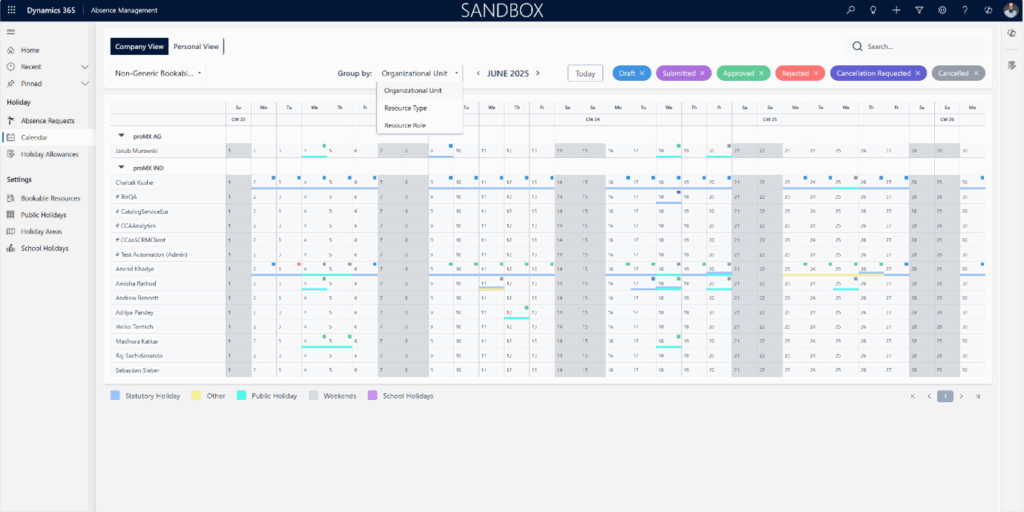The image size is (1024, 512).
Task: Click the help question mark icon
Action: [x=965, y=10]
